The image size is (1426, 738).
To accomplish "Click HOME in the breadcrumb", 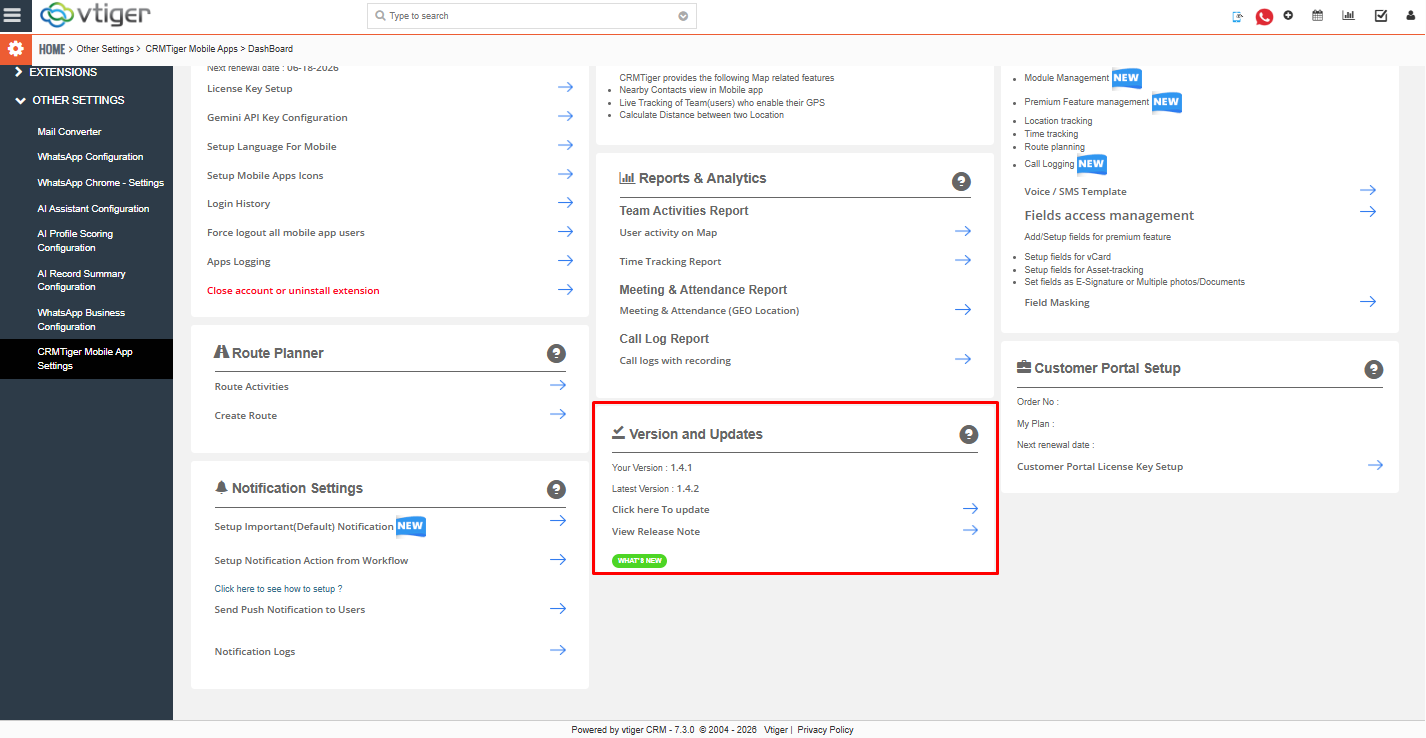I will 52,49.
